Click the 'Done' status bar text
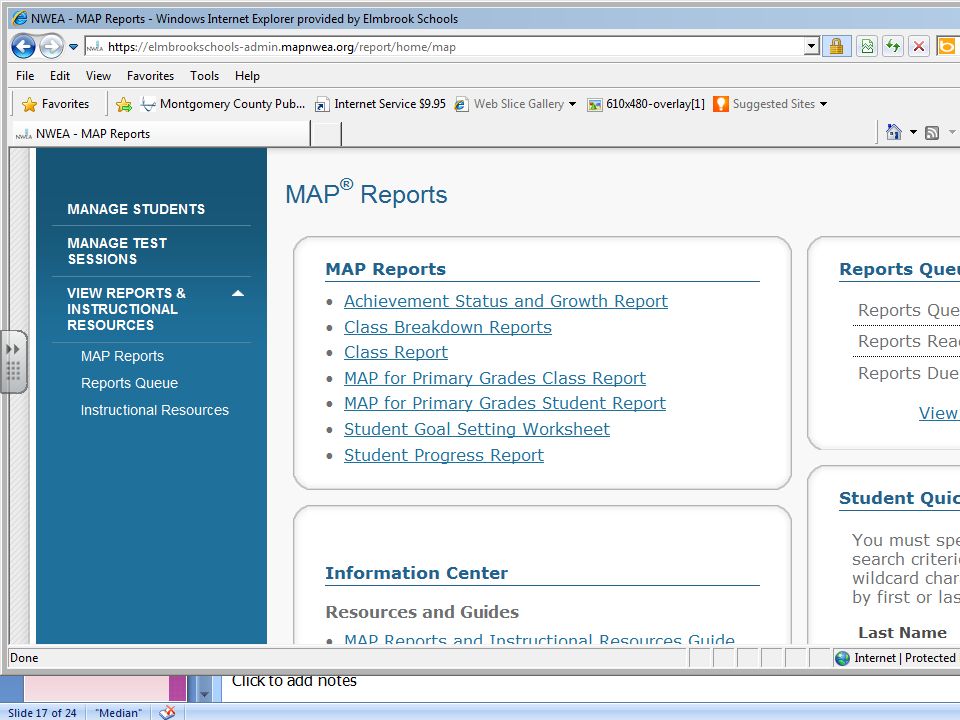 [24, 658]
